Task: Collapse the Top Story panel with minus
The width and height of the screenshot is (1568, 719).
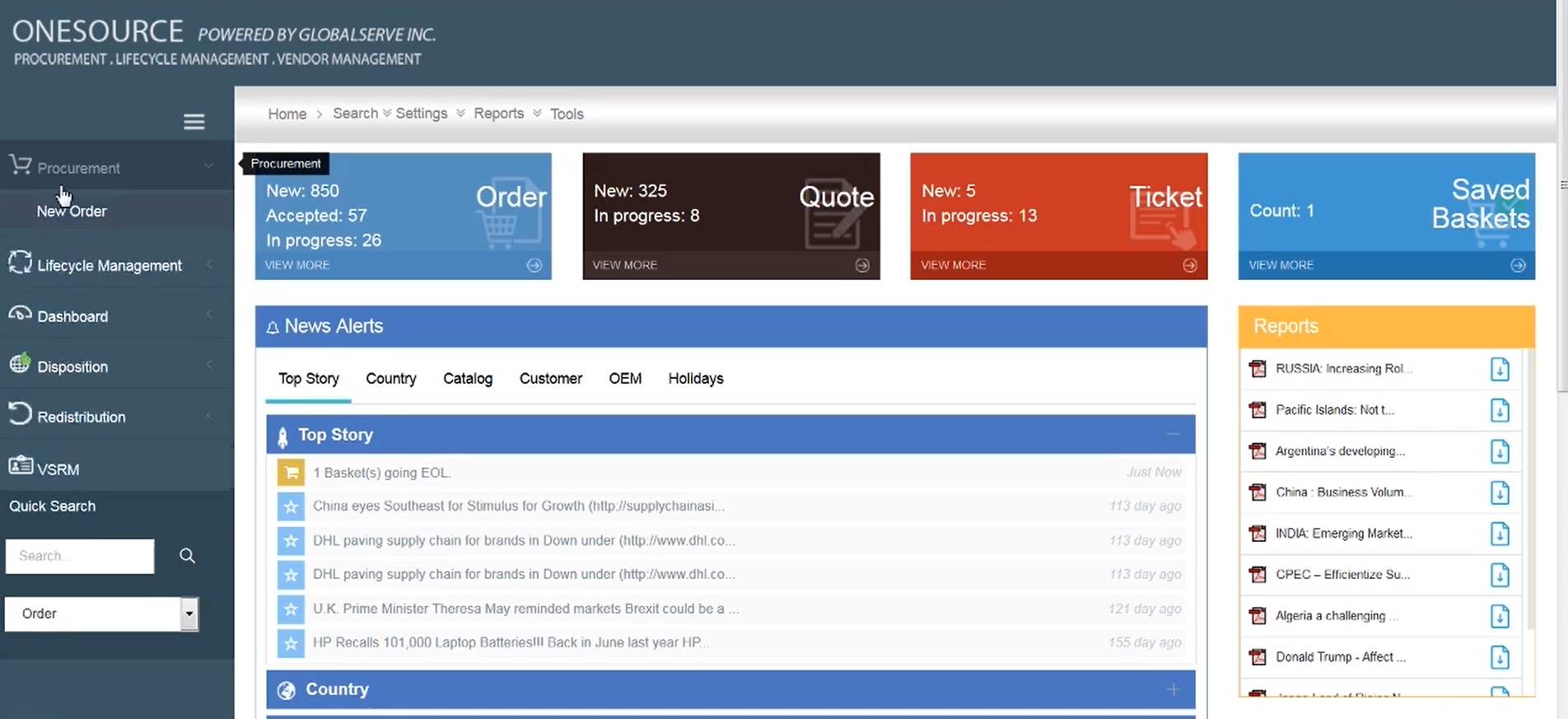Action: (x=1174, y=434)
